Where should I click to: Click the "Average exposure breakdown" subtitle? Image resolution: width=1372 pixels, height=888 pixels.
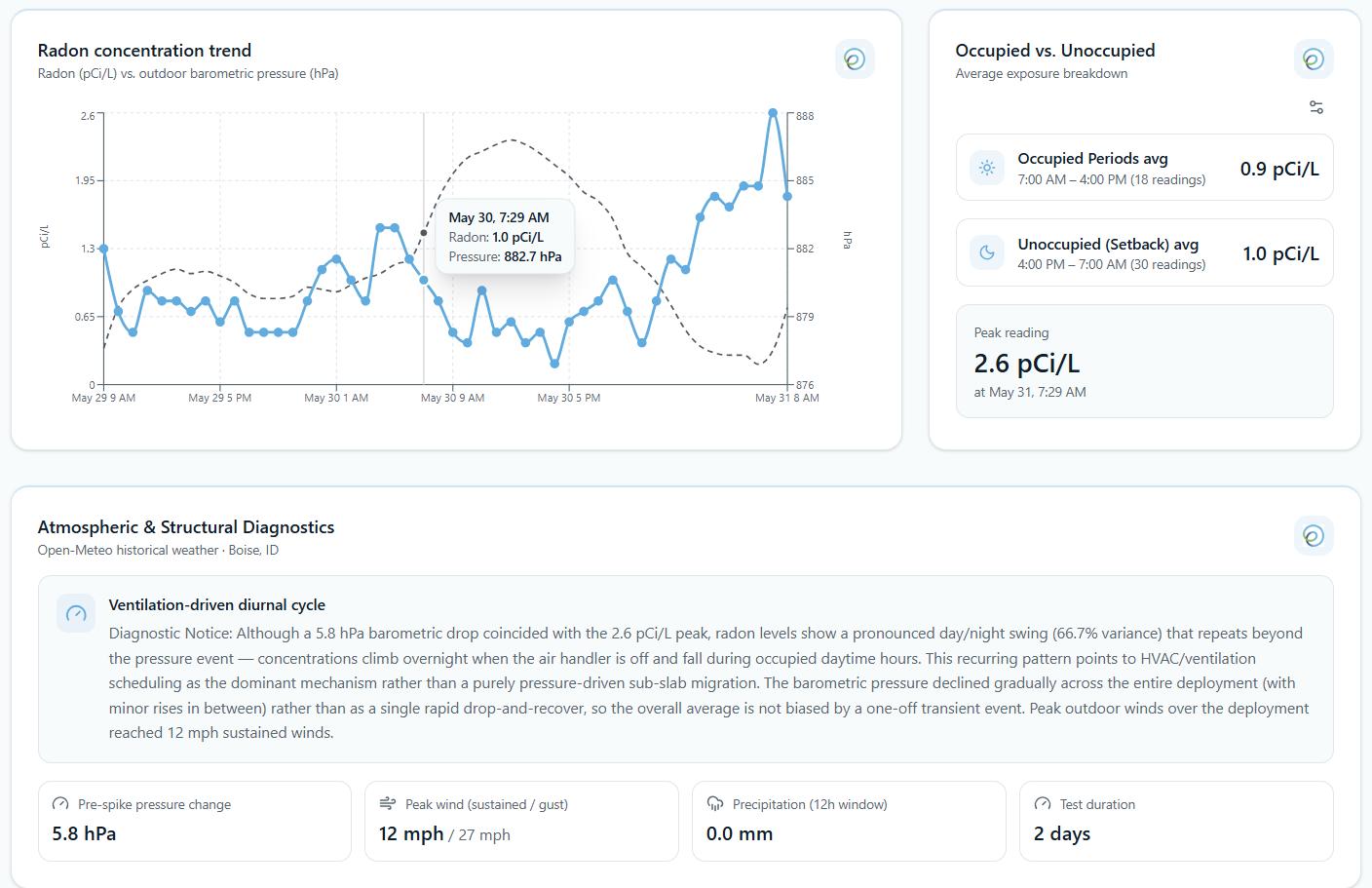tap(1042, 73)
